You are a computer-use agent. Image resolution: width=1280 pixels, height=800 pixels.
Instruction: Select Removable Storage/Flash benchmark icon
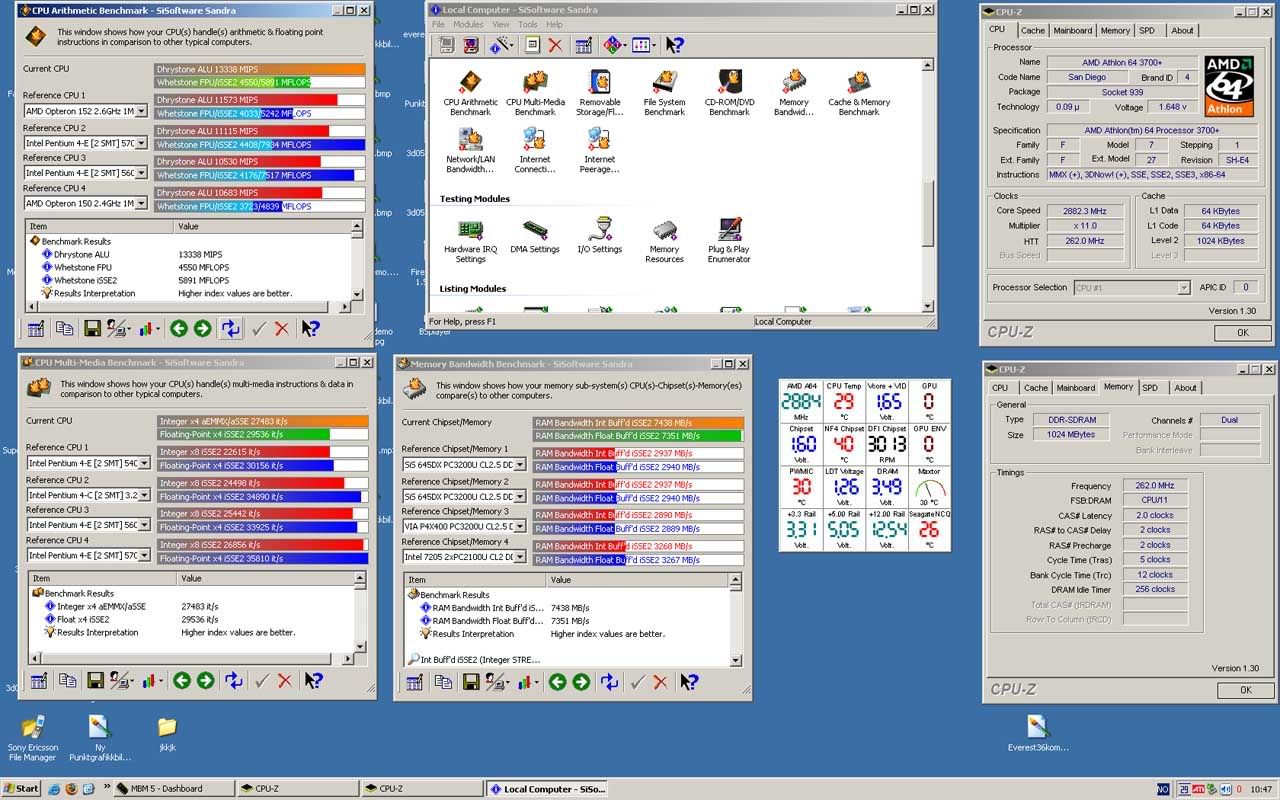(599, 94)
